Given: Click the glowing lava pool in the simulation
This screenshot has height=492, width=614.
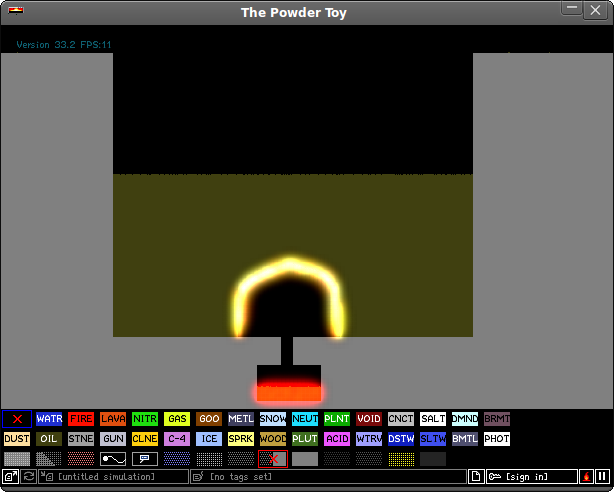Looking at the screenshot, I should coord(289,393).
